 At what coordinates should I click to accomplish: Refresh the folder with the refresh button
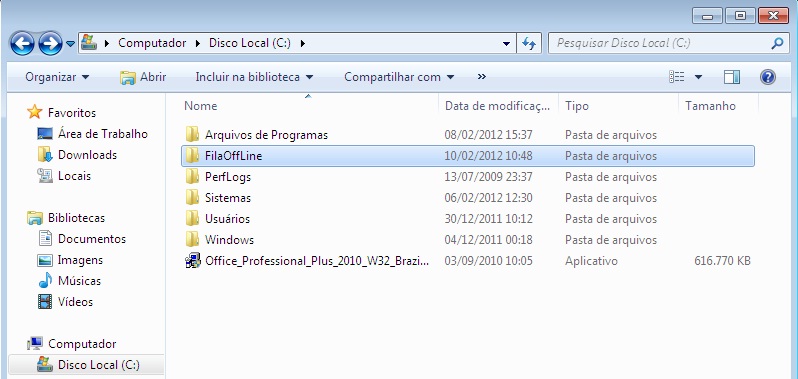[529, 44]
